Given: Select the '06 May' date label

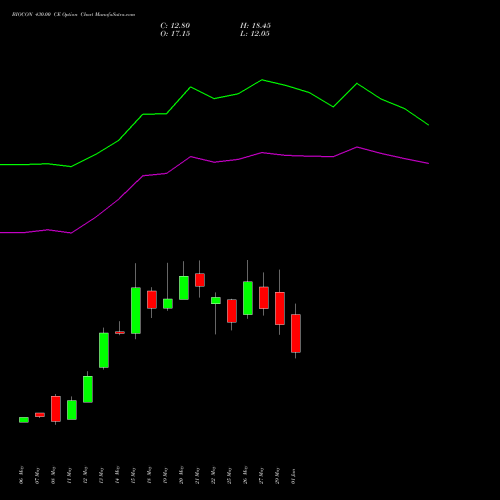Looking at the screenshot, I should click(x=22, y=475).
